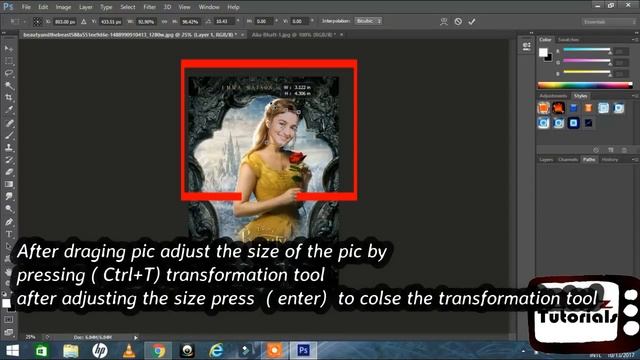The image size is (640, 360).
Task: Open the Filter menu
Action: [x=149, y=7]
